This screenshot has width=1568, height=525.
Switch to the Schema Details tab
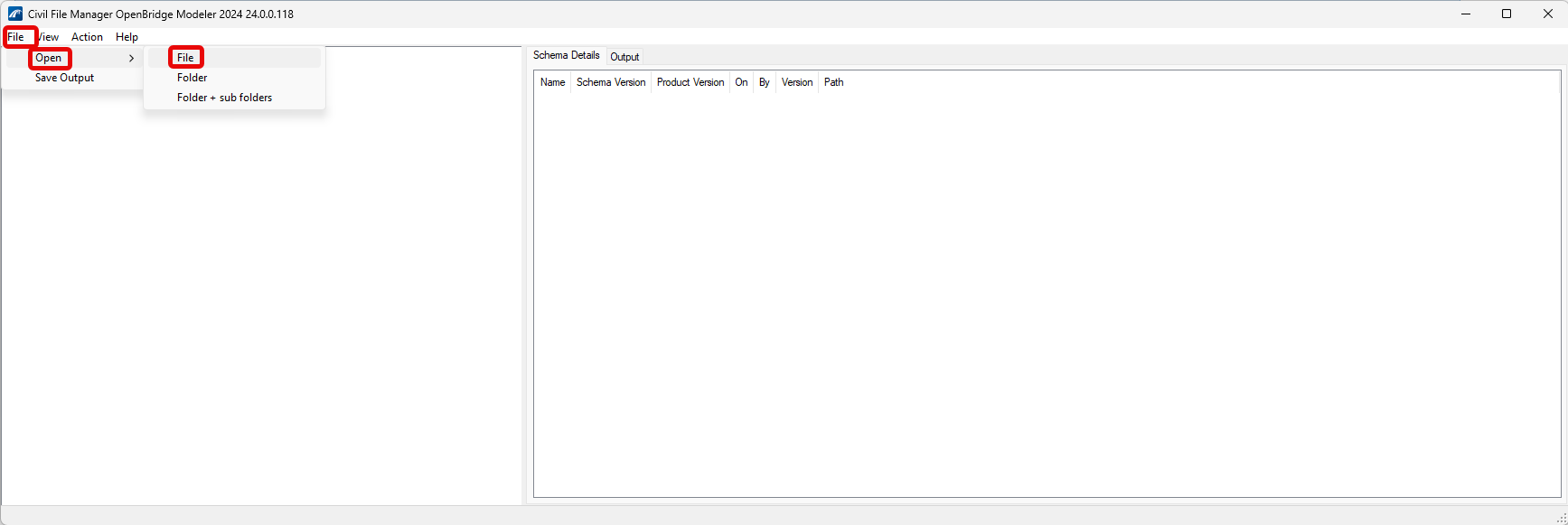[567, 55]
